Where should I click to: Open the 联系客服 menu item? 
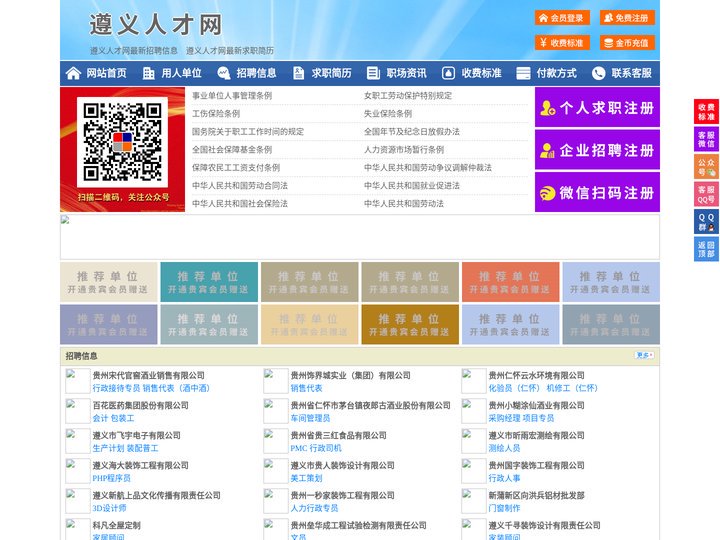(x=631, y=73)
